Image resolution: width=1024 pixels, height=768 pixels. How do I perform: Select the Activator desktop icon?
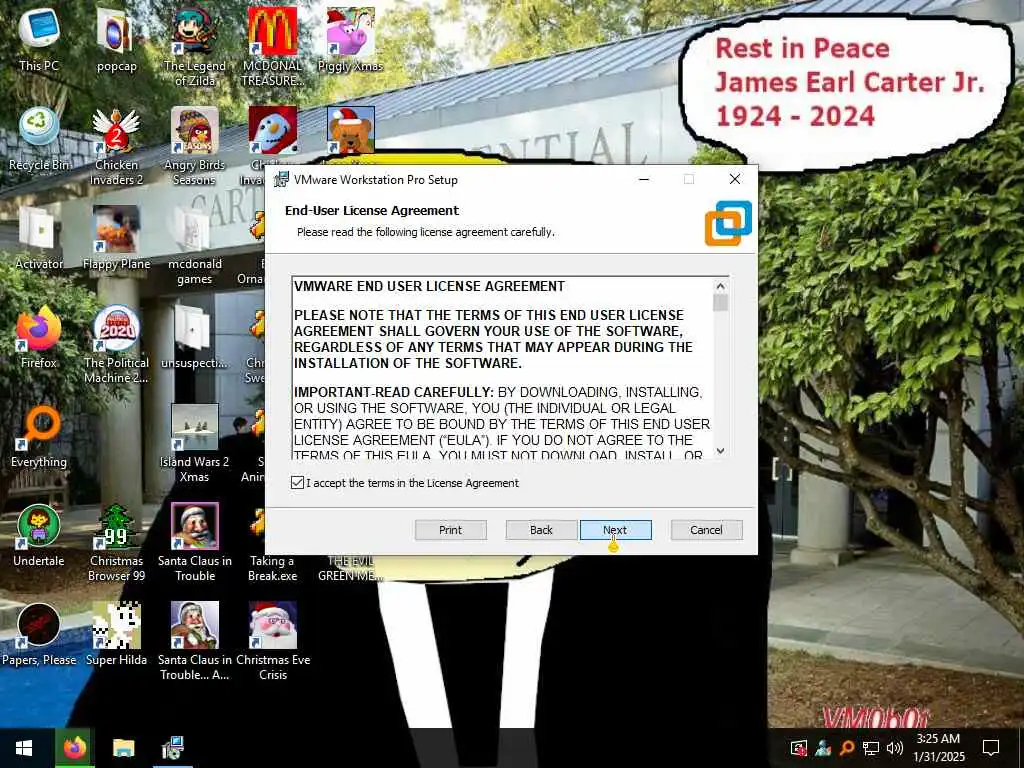click(x=39, y=238)
